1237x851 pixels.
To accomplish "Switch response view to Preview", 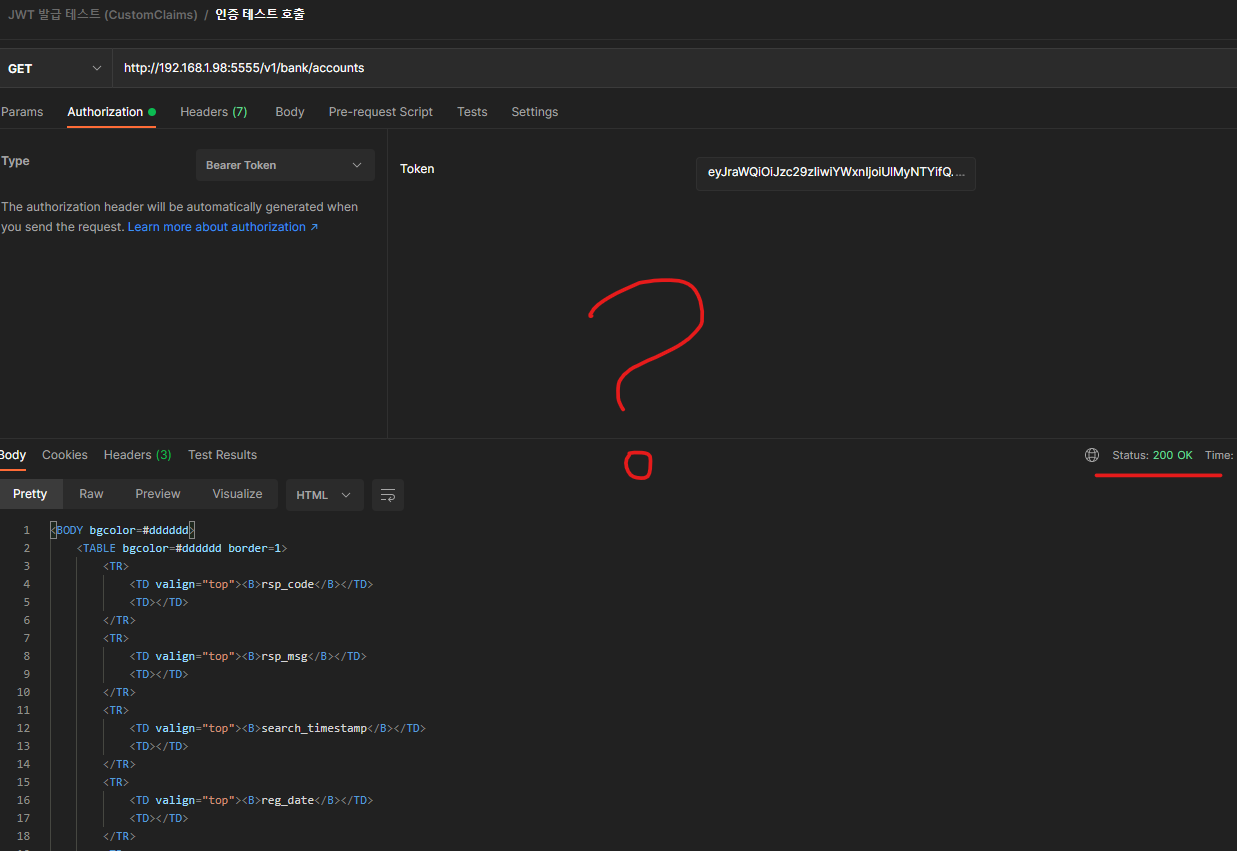I will [158, 494].
